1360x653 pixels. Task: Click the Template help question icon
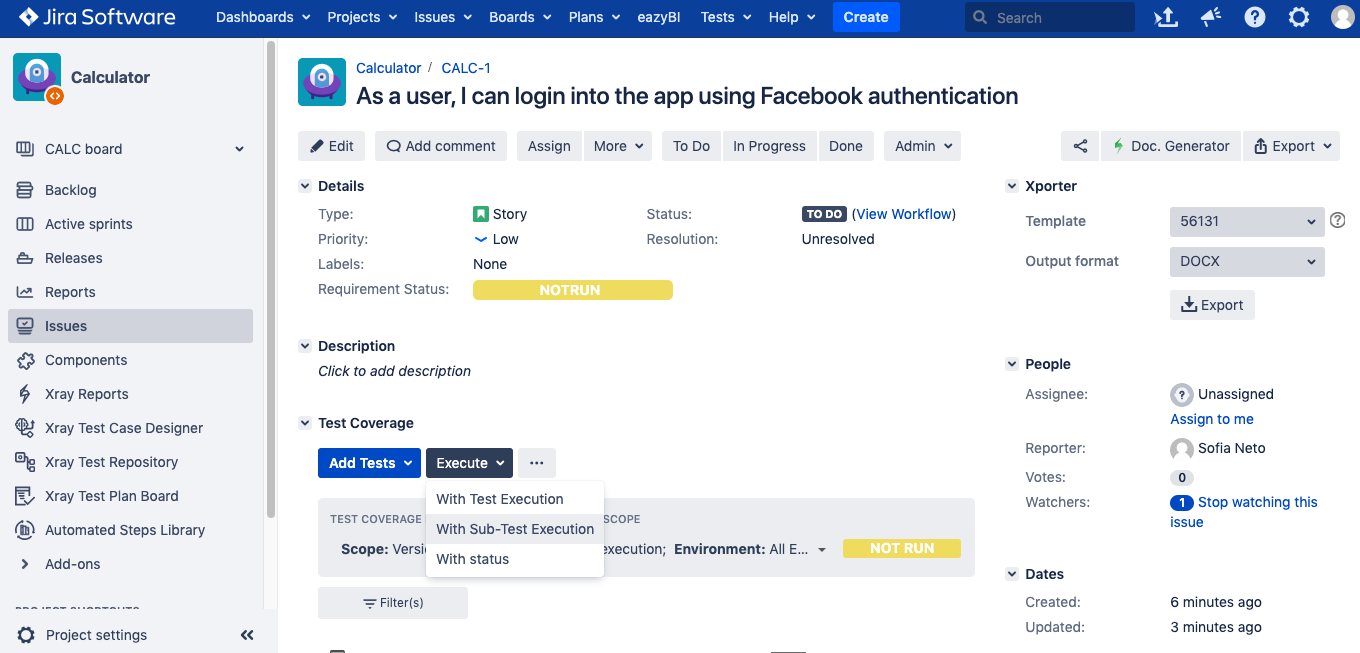point(1338,221)
